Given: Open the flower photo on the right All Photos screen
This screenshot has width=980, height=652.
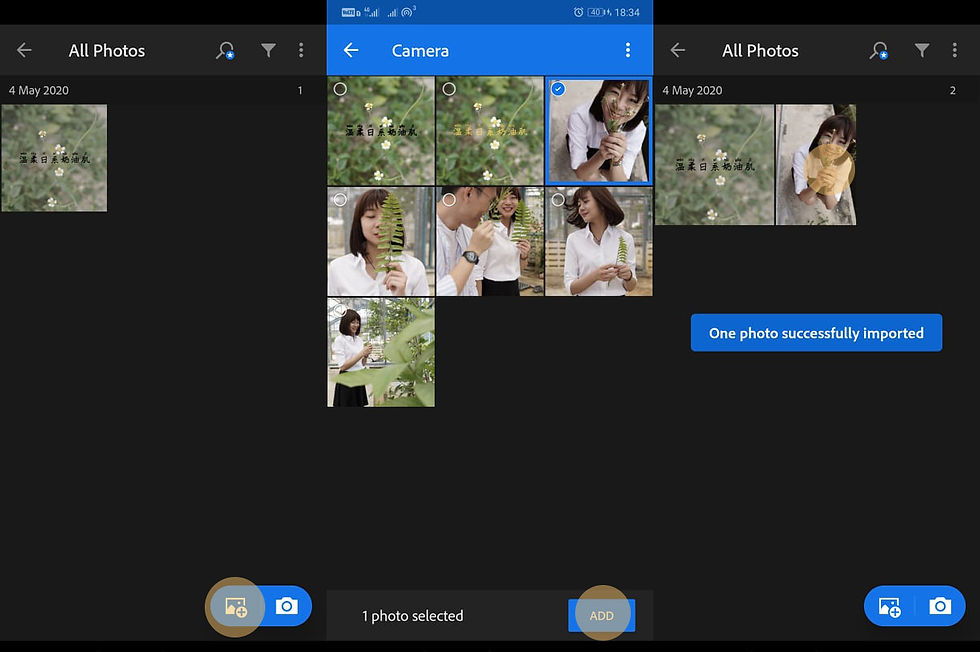Looking at the screenshot, I should coord(714,164).
